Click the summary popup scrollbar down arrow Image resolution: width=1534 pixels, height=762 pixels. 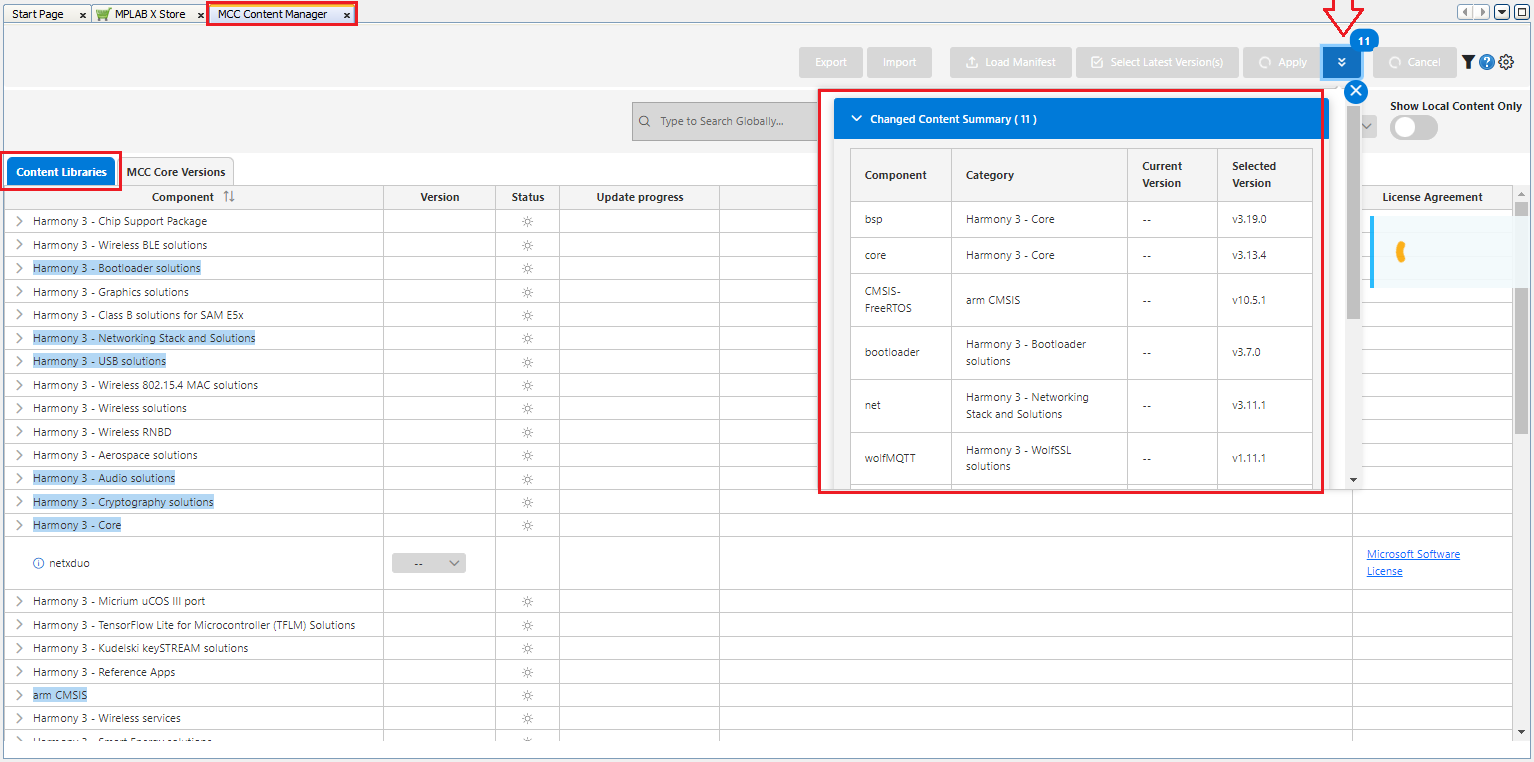point(1353,480)
